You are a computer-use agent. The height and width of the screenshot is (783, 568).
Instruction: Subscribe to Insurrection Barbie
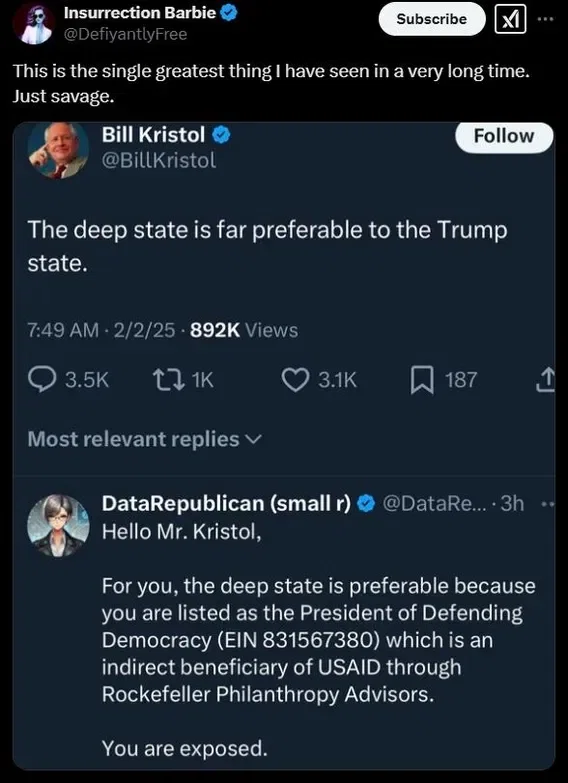pyautogui.click(x=432, y=19)
